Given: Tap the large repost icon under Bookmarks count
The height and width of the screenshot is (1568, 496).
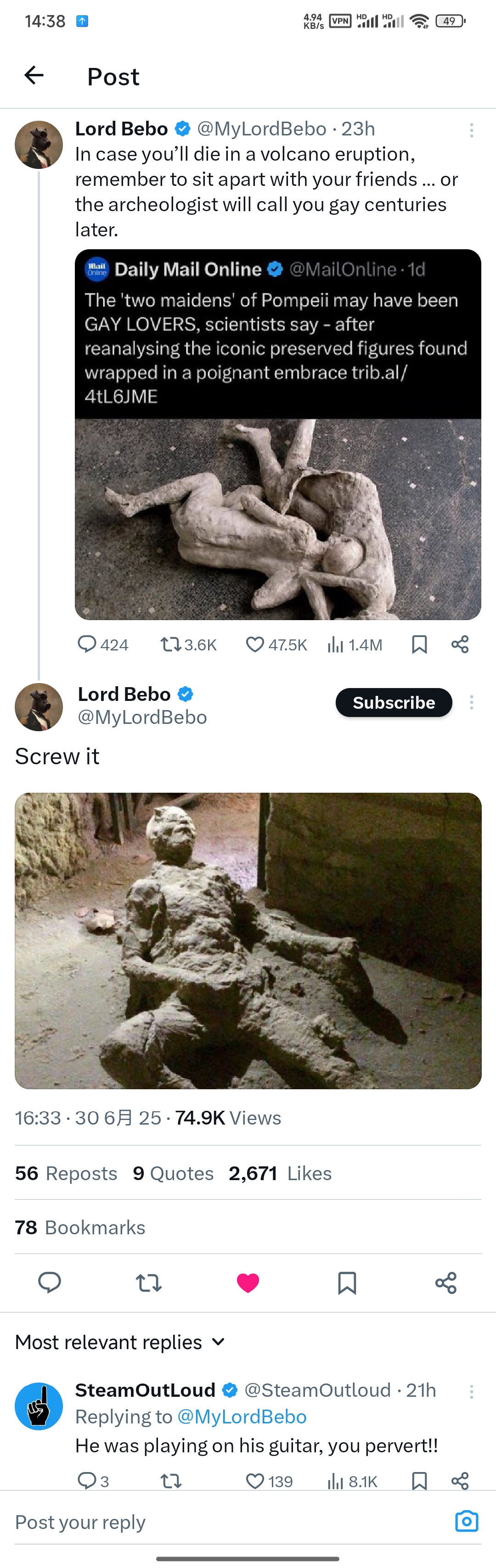Looking at the screenshot, I should click(149, 1282).
